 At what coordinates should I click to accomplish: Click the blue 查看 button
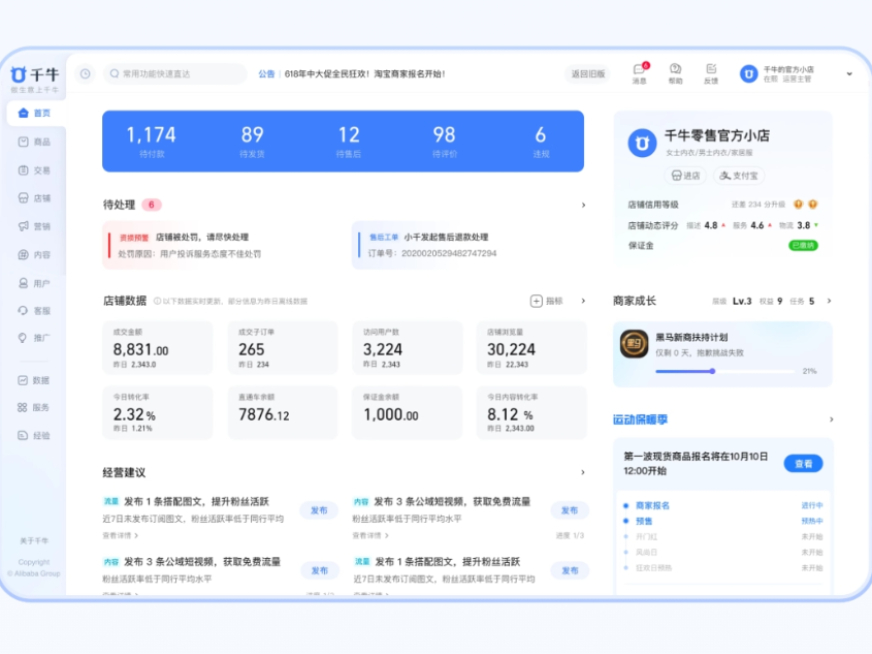tap(803, 463)
